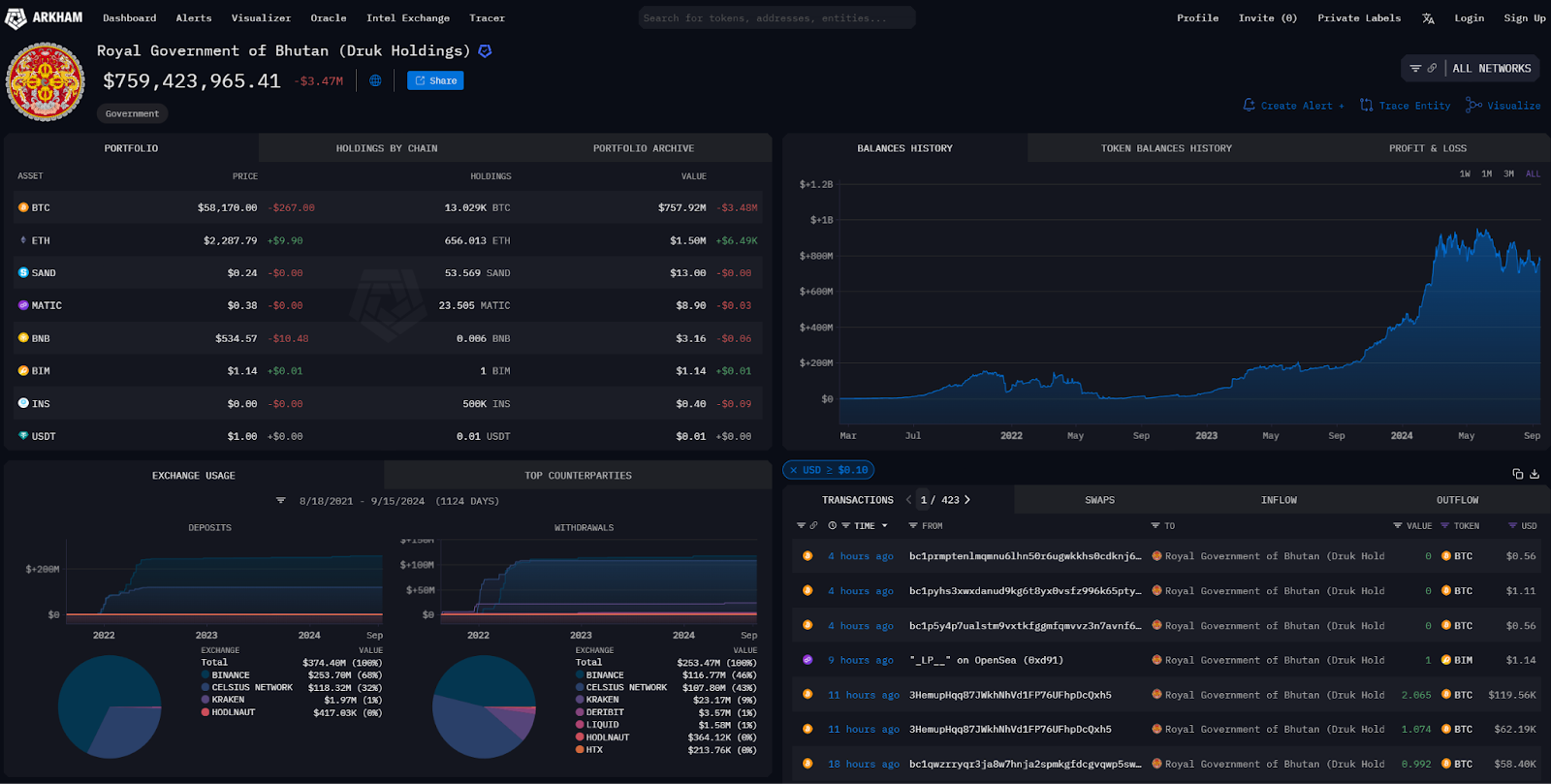Click HTX color swatch in withdrawals legend
The image size is (1551, 784).
point(580,749)
